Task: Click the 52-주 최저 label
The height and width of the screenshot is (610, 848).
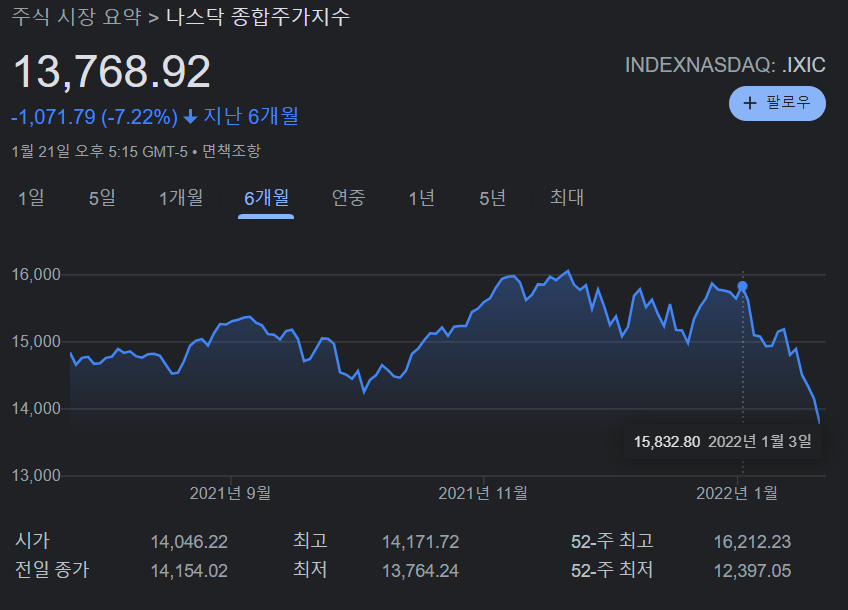Action: point(612,570)
